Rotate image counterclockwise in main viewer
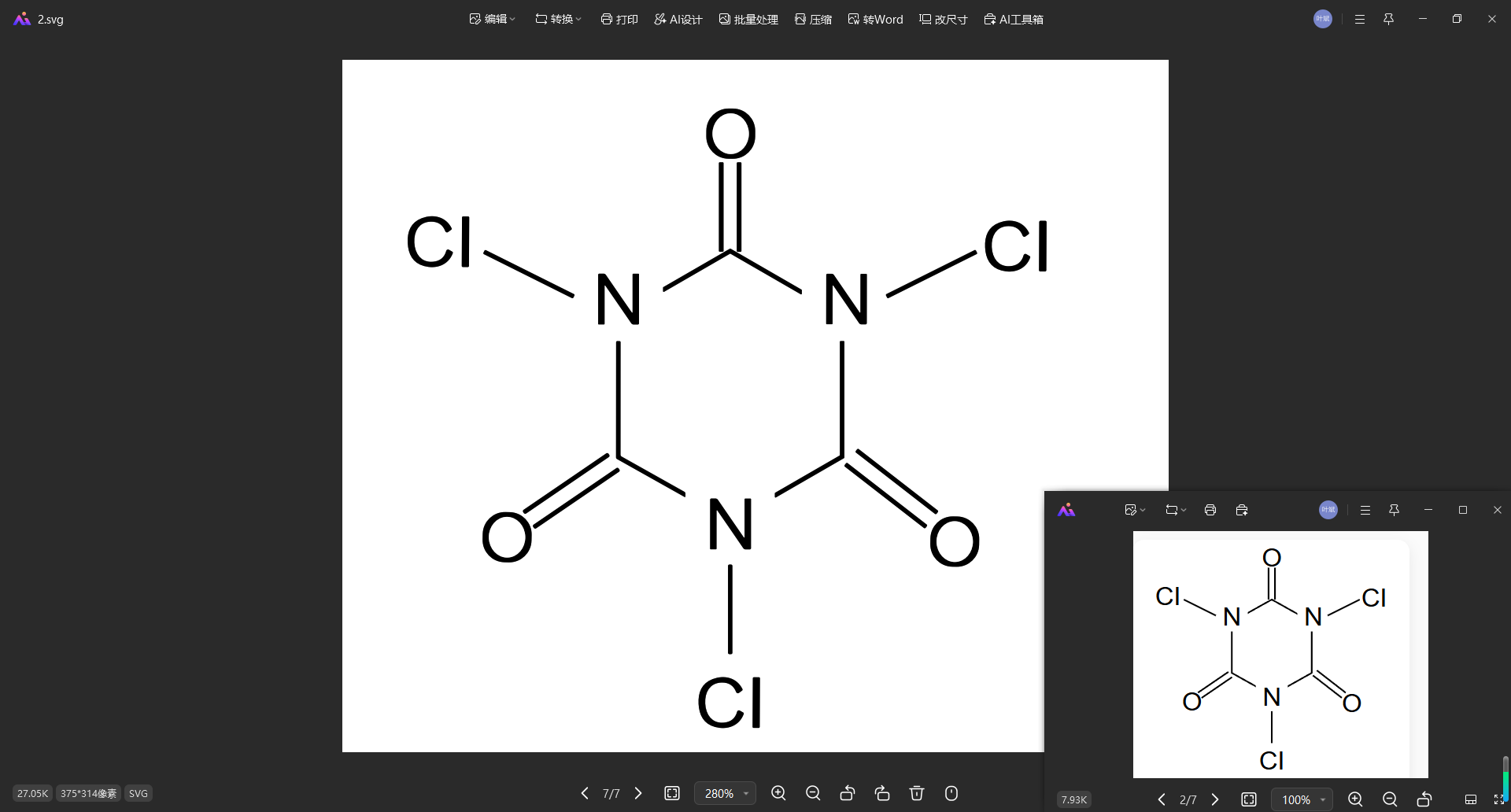This screenshot has width=1511, height=812. coord(848,793)
